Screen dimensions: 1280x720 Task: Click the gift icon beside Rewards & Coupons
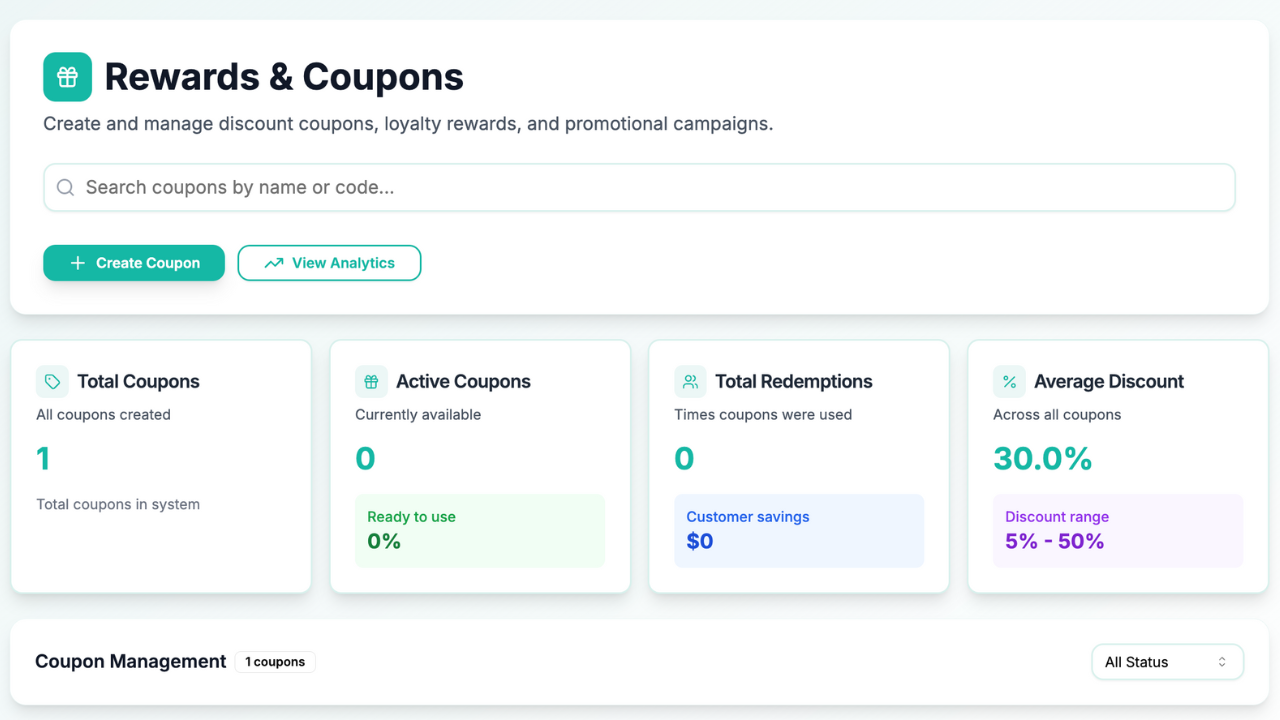coord(67,76)
